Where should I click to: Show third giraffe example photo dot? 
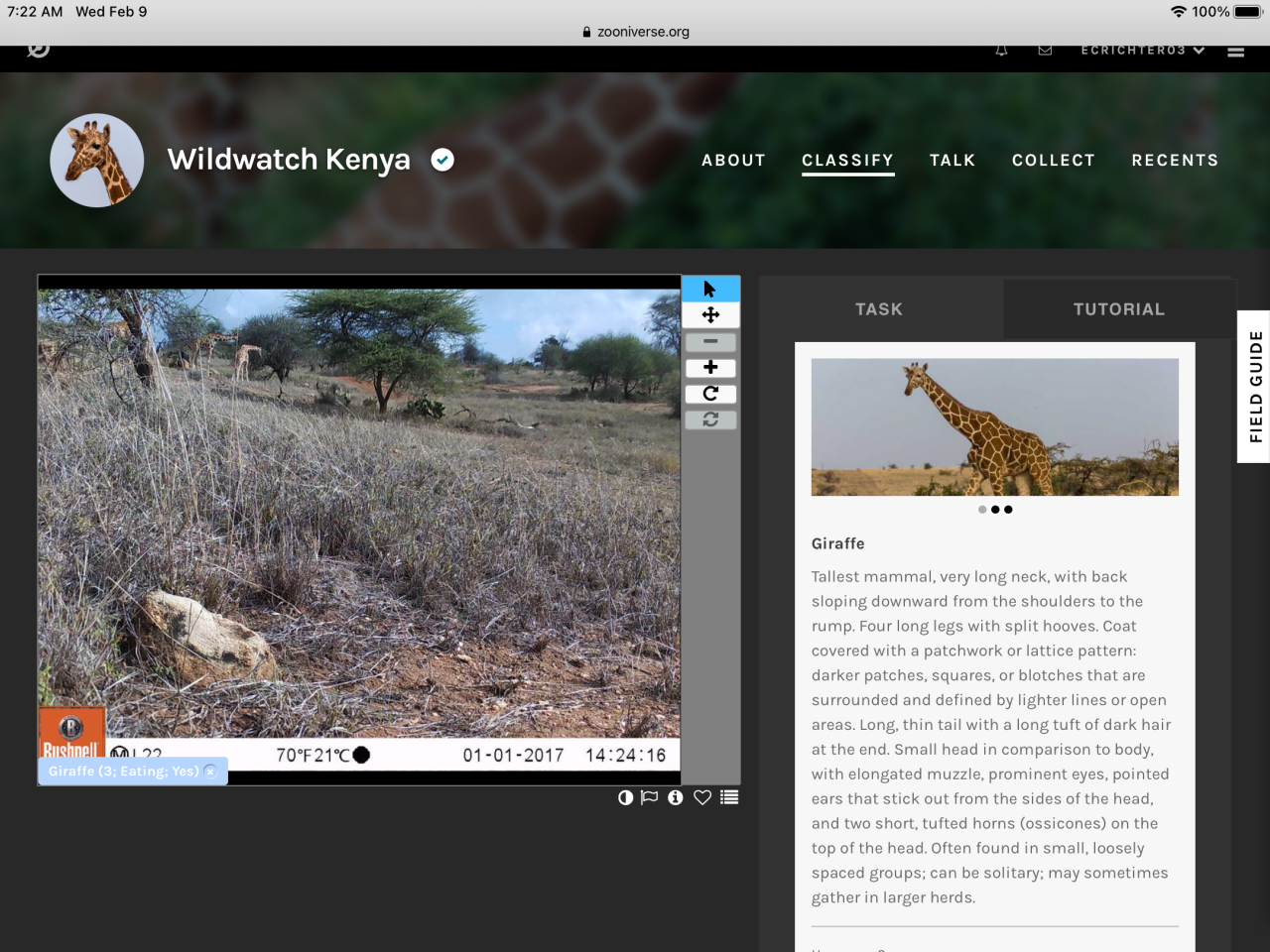1008,510
